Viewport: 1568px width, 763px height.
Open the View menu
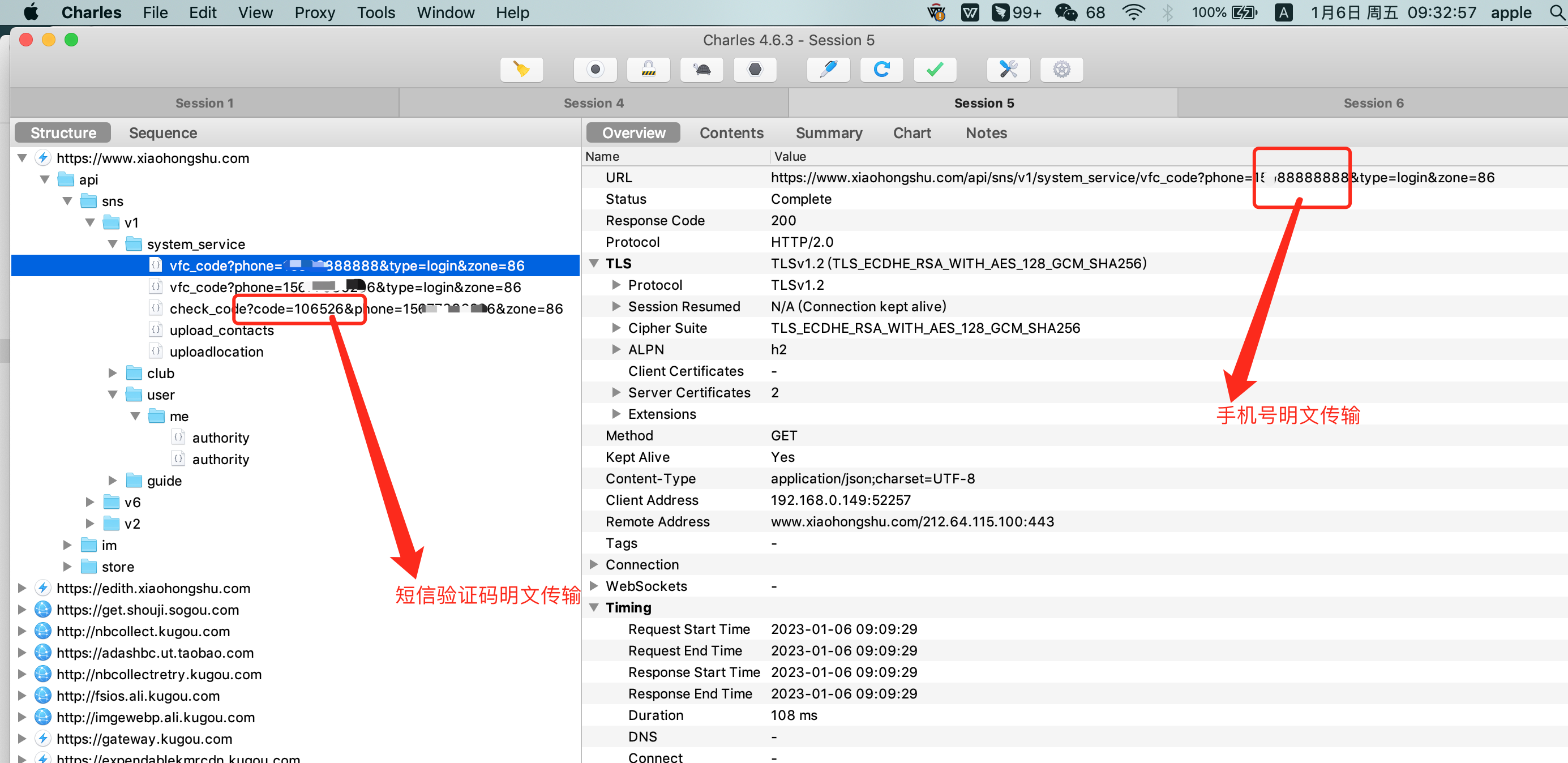coord(255,12)
